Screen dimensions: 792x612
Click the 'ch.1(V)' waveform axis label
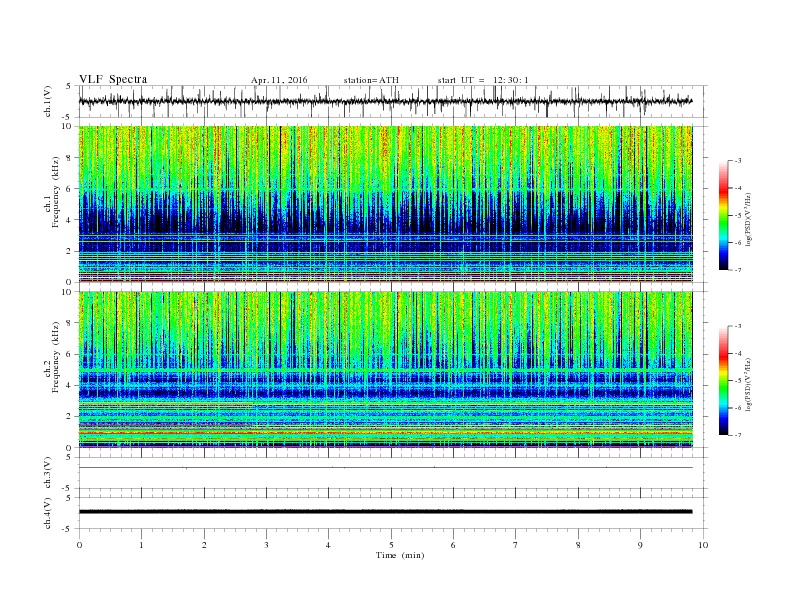pyautogui.click(x=48, y=101)
